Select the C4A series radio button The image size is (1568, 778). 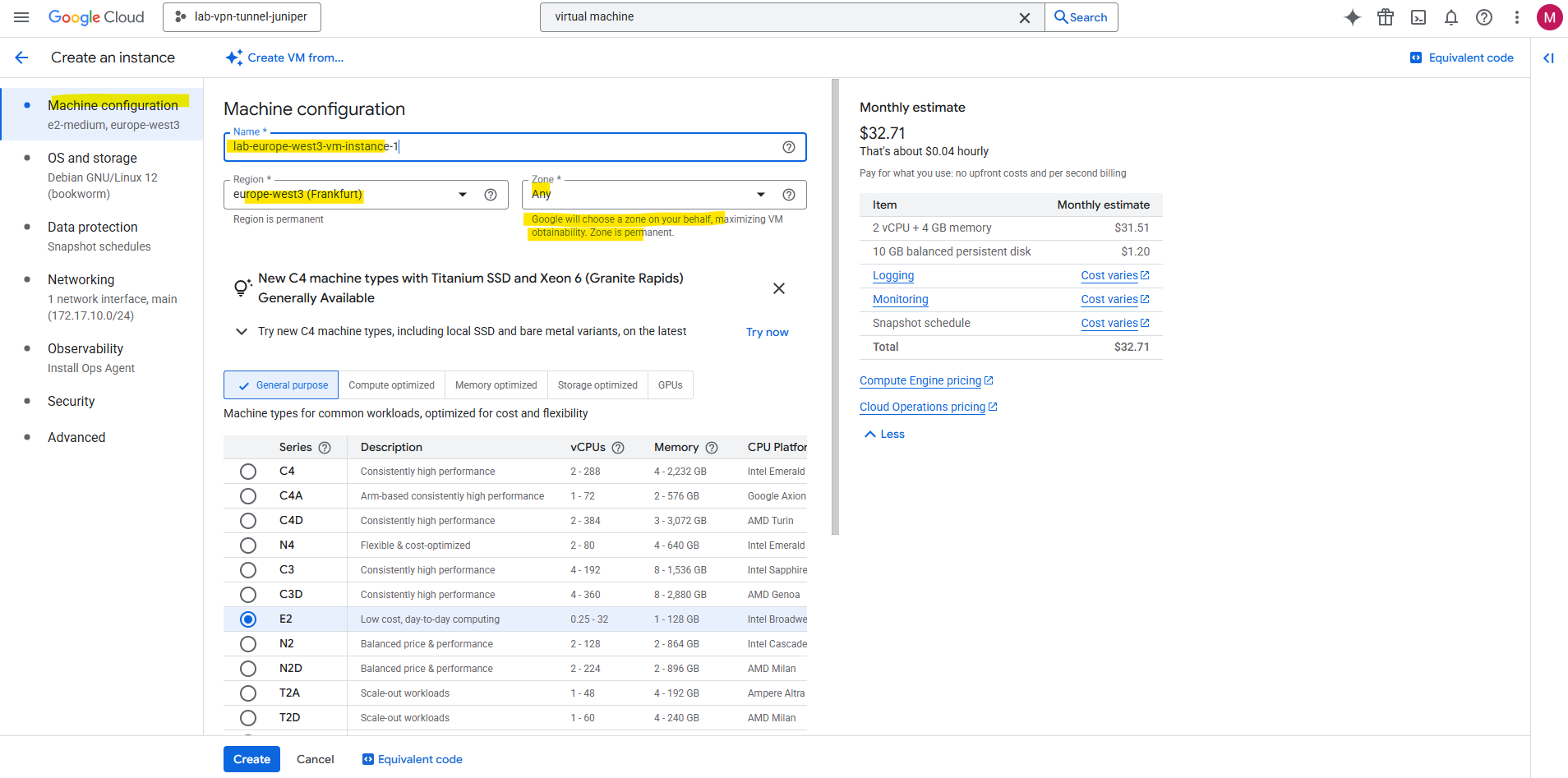pos(248,496)
